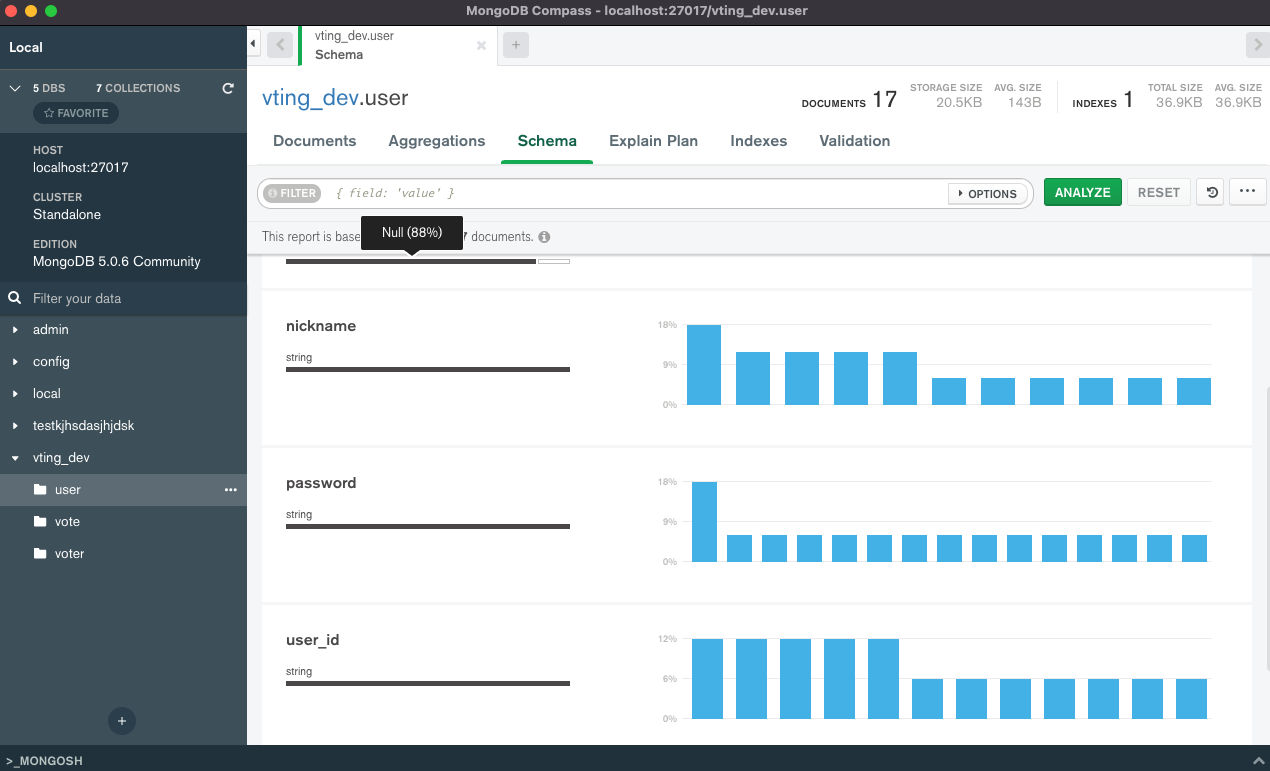Expand the testkjhsdasjhjdsk database
Viewport: 1270px width, 771px height.
[x=15, y=425]
